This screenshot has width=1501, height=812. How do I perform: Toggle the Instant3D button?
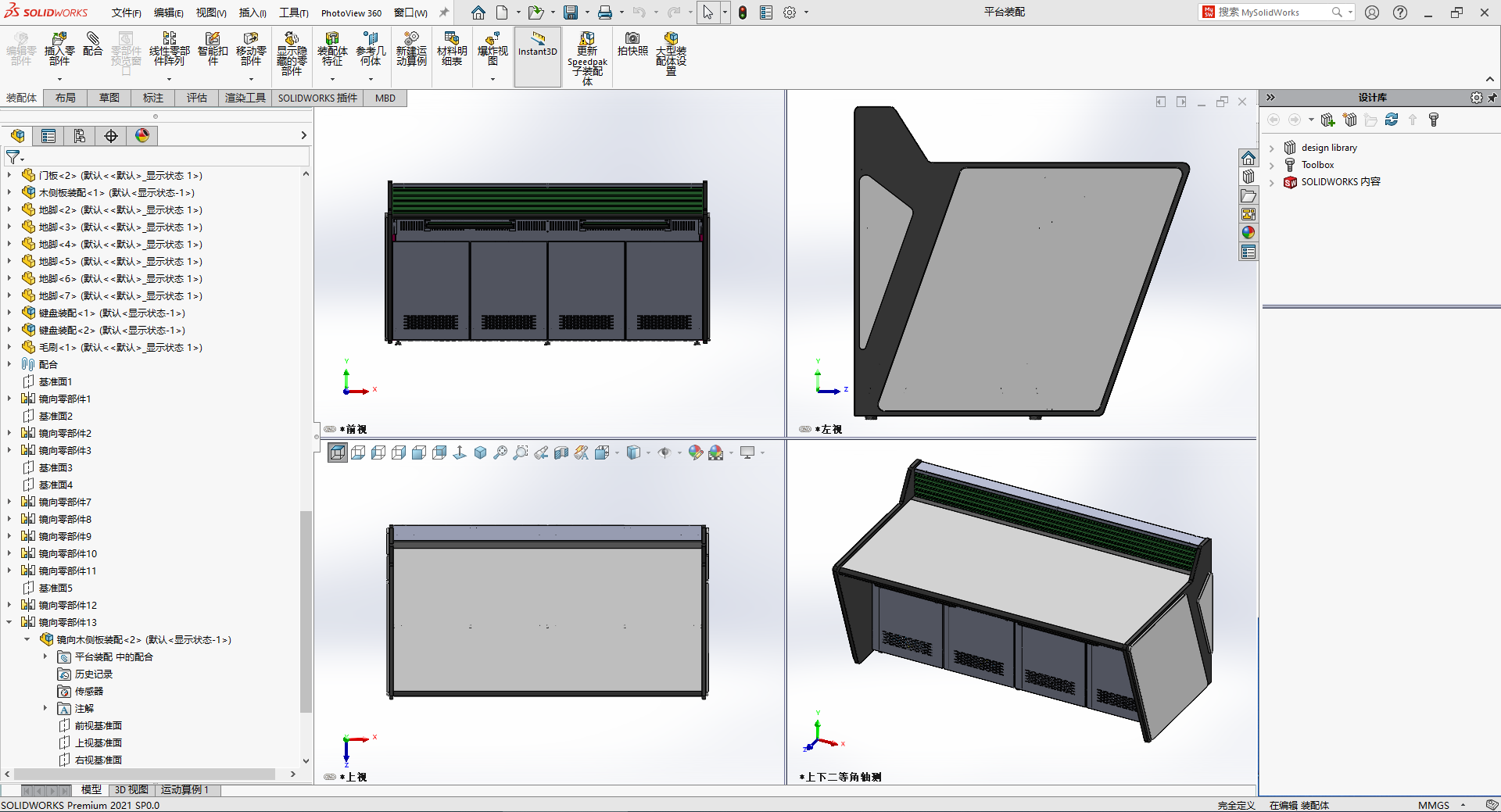click(538, 56)
